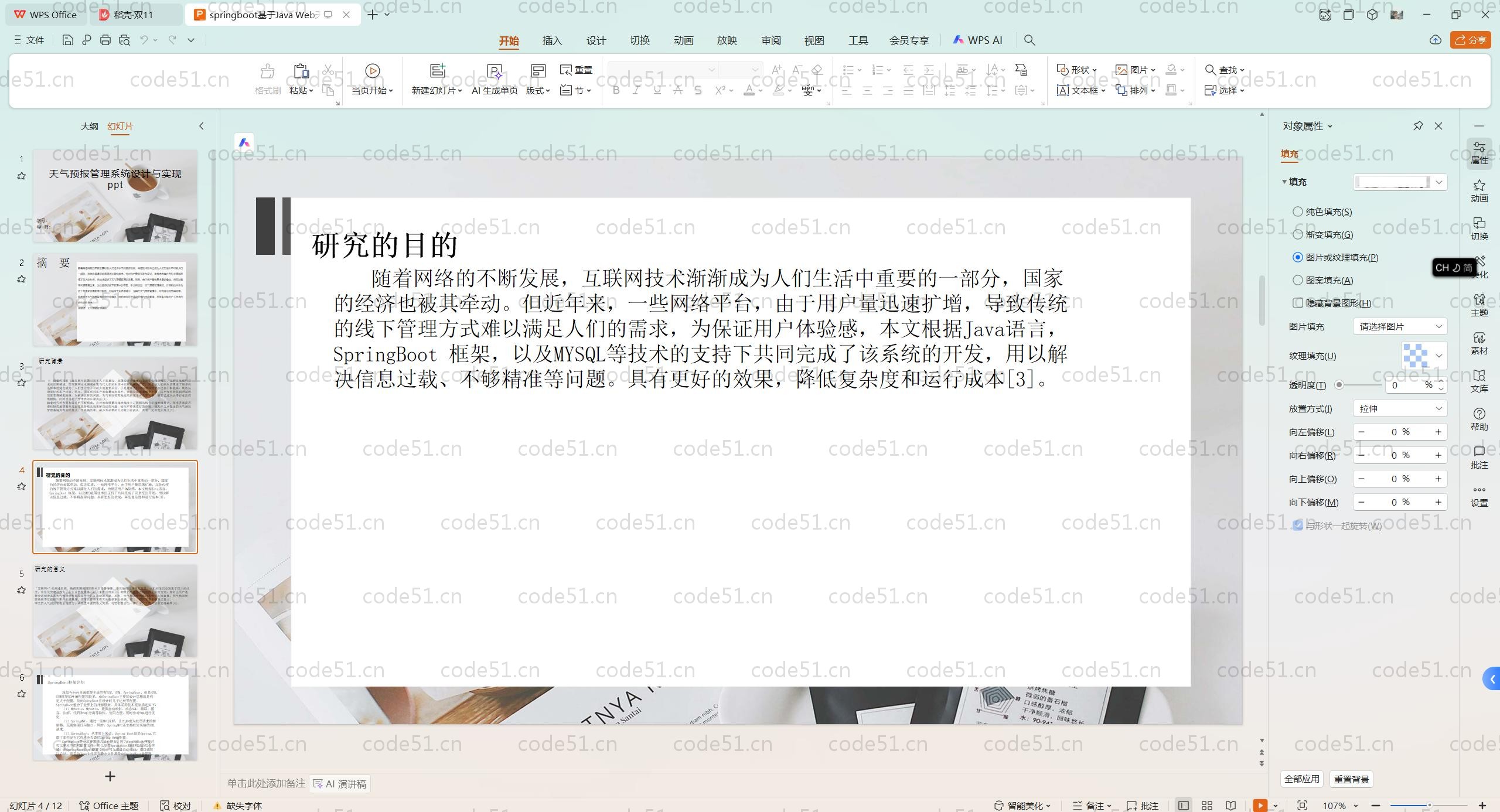The image size is (1500, 812).
Task: Click the save document icon
Action: click(67, 40)
